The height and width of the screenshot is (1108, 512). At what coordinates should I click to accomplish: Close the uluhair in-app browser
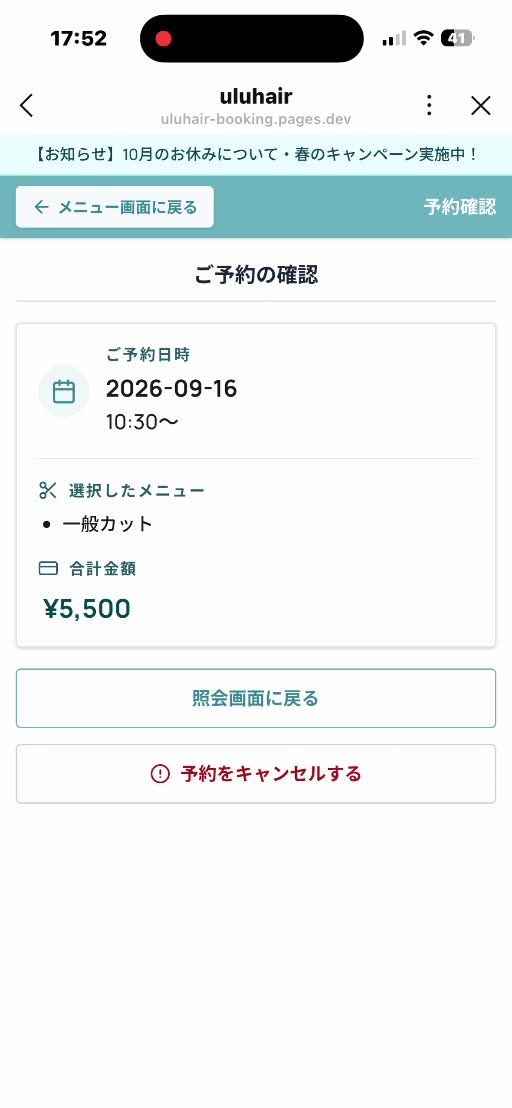tap(481, 105)
